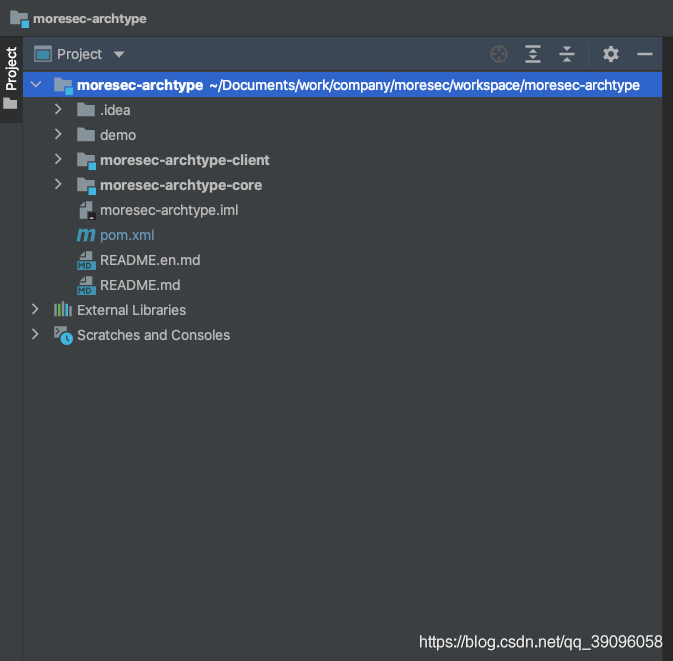The width and height of the screenshot is (673, 661).
Task: Click the .idea folder icon
Action: 86,109
